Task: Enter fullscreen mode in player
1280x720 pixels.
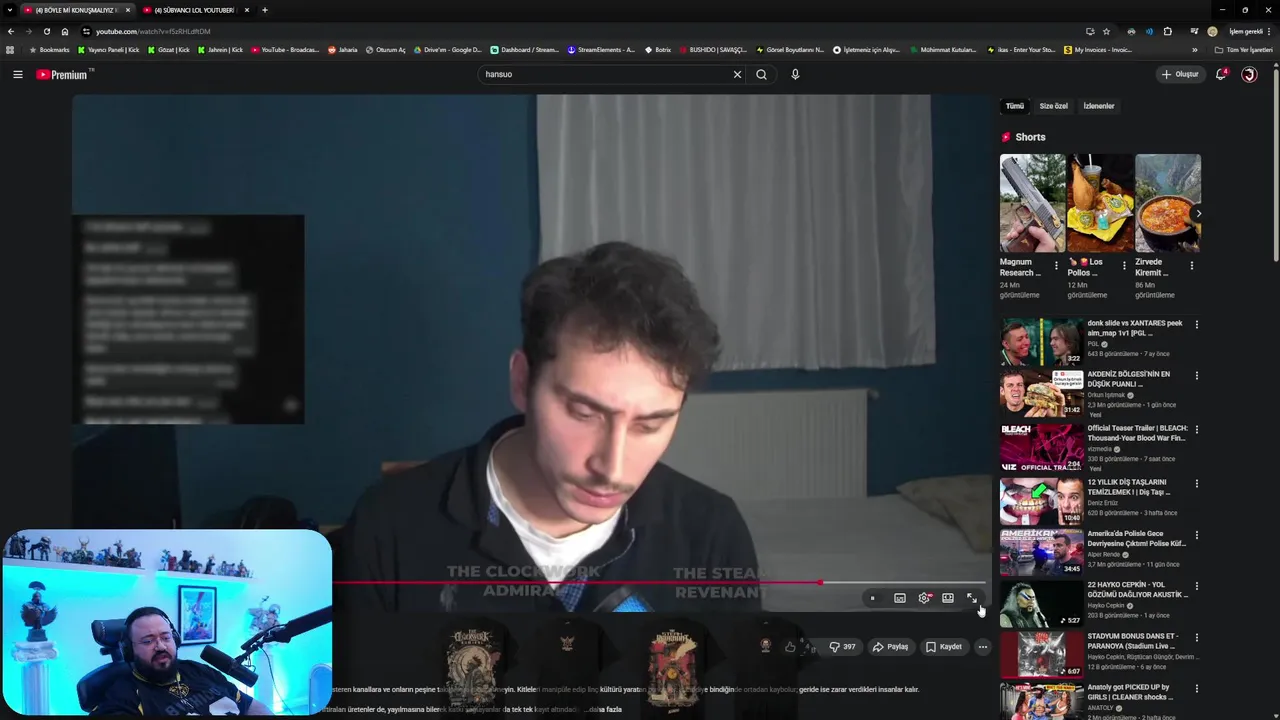Action: [x=971, y=598]
